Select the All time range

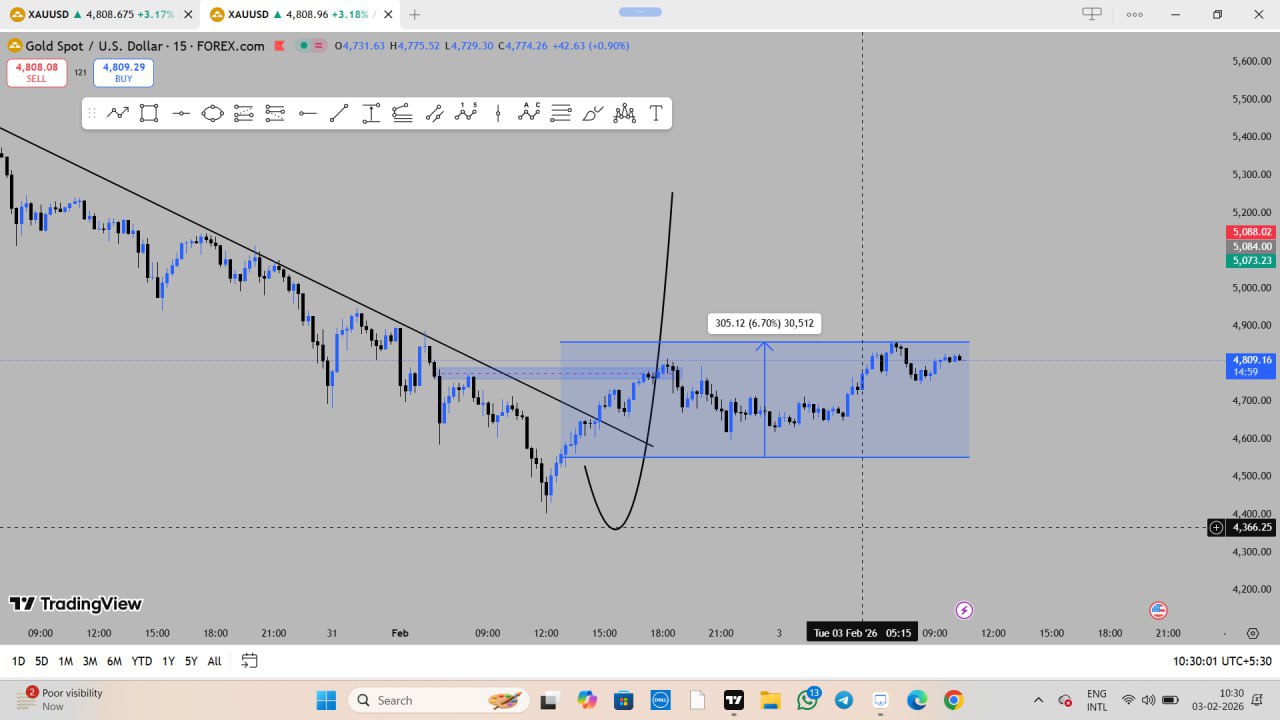tap(214, 661)
